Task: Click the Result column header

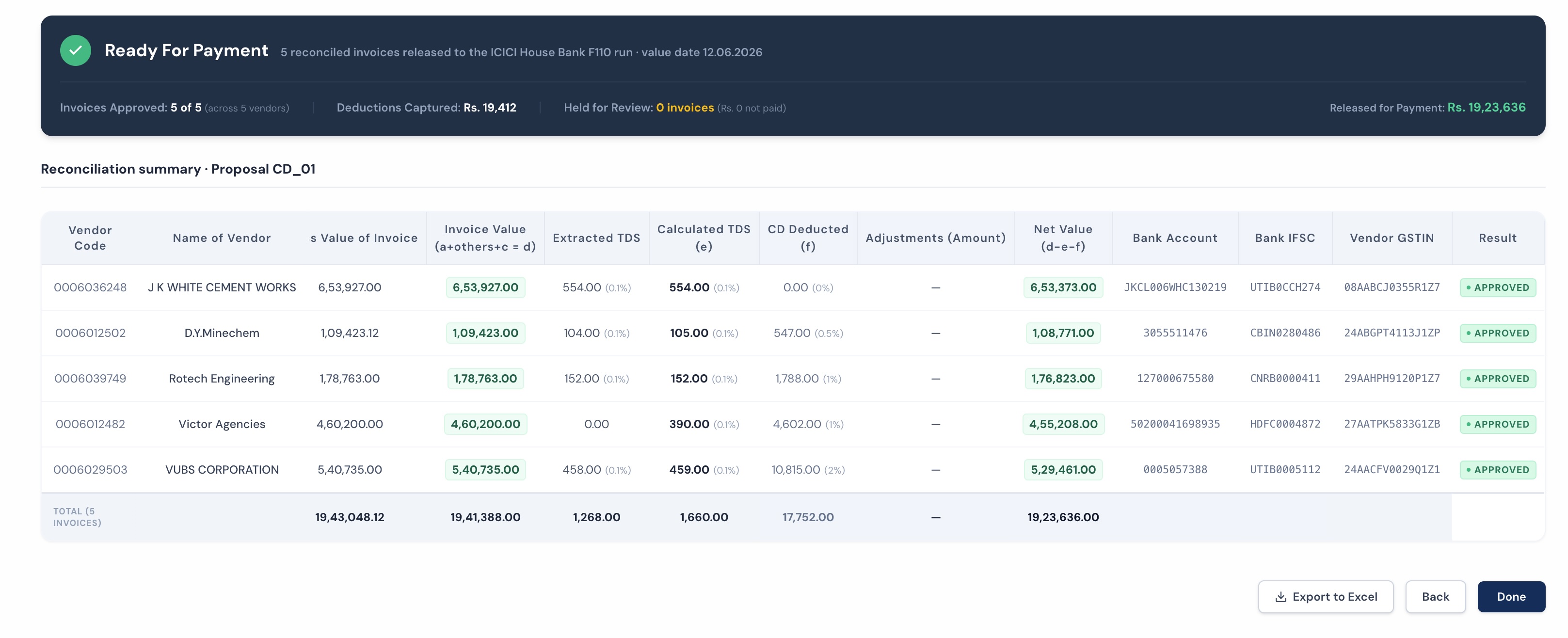Action: [x=1497, y=238]
